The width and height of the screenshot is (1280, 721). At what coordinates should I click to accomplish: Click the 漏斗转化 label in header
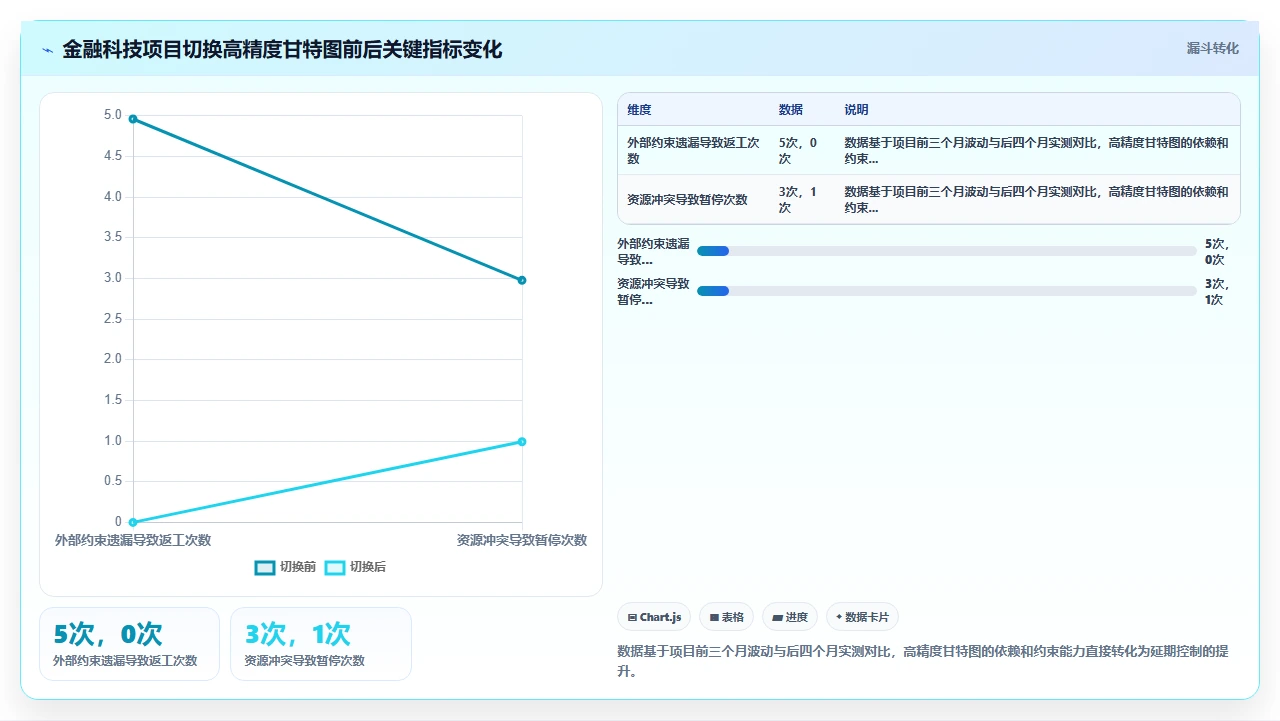1212,48
